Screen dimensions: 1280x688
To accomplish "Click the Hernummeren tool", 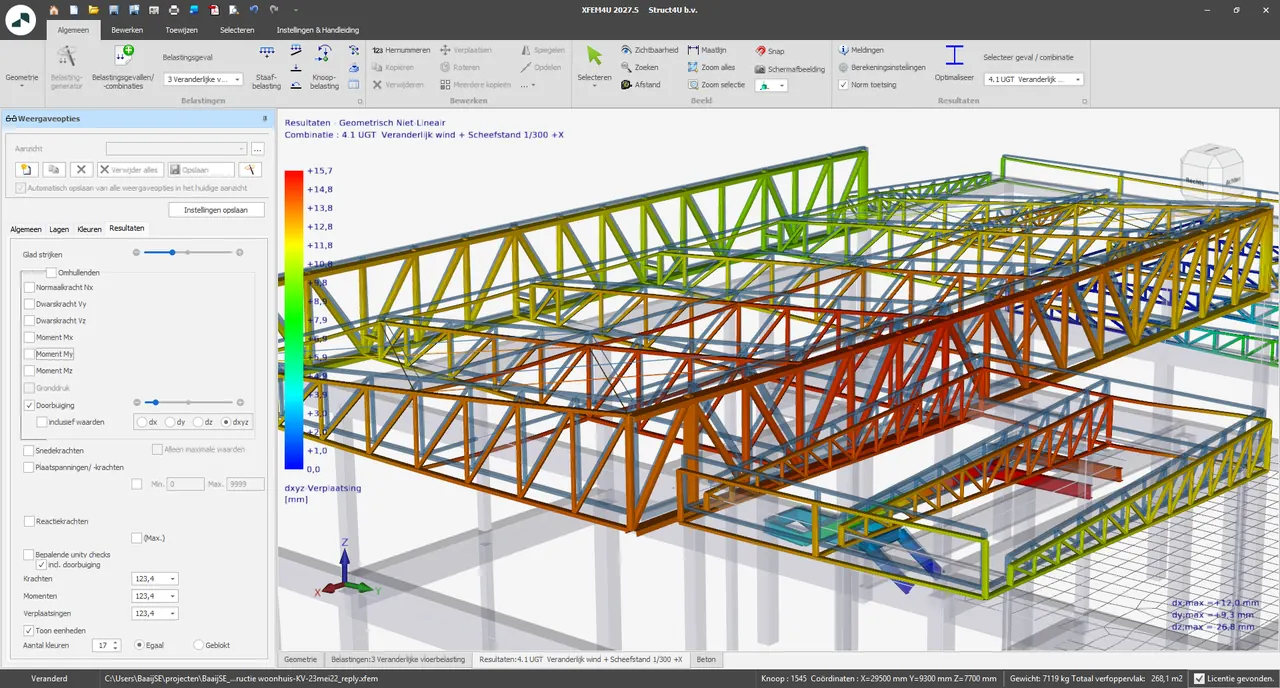I will 400,50.
